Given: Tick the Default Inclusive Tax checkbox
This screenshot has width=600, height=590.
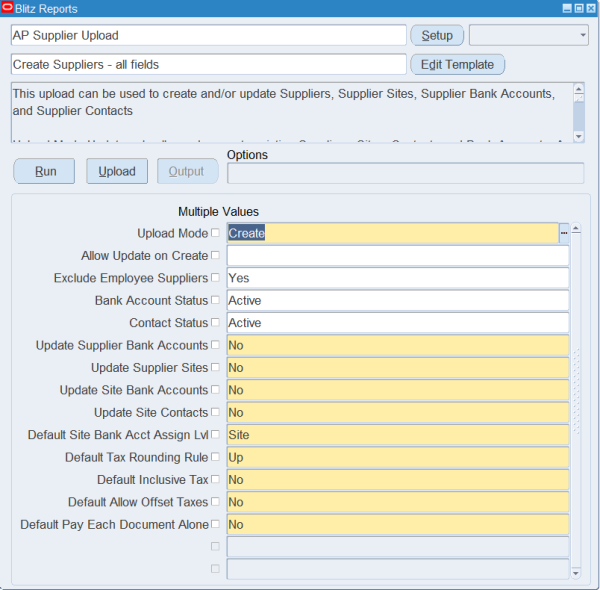Looking at the screenshot, I should pos(215,479).
